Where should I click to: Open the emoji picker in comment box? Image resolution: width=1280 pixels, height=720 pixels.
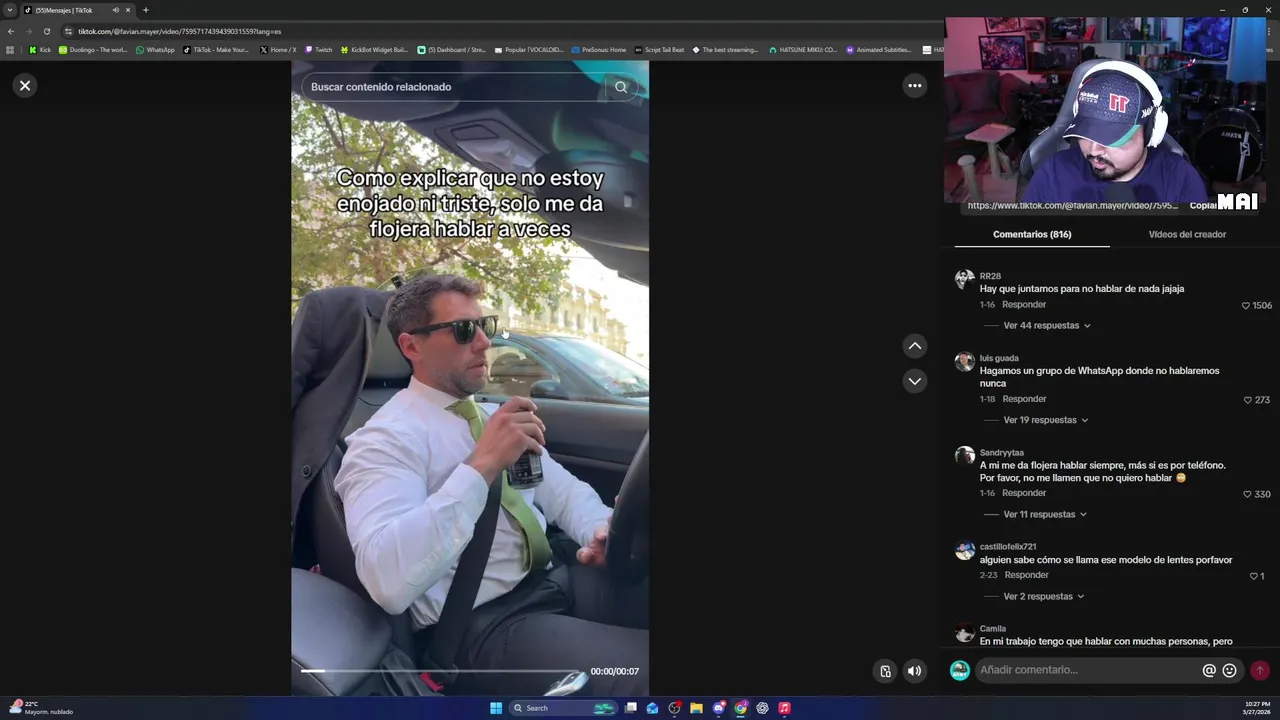coord(1230,670)
